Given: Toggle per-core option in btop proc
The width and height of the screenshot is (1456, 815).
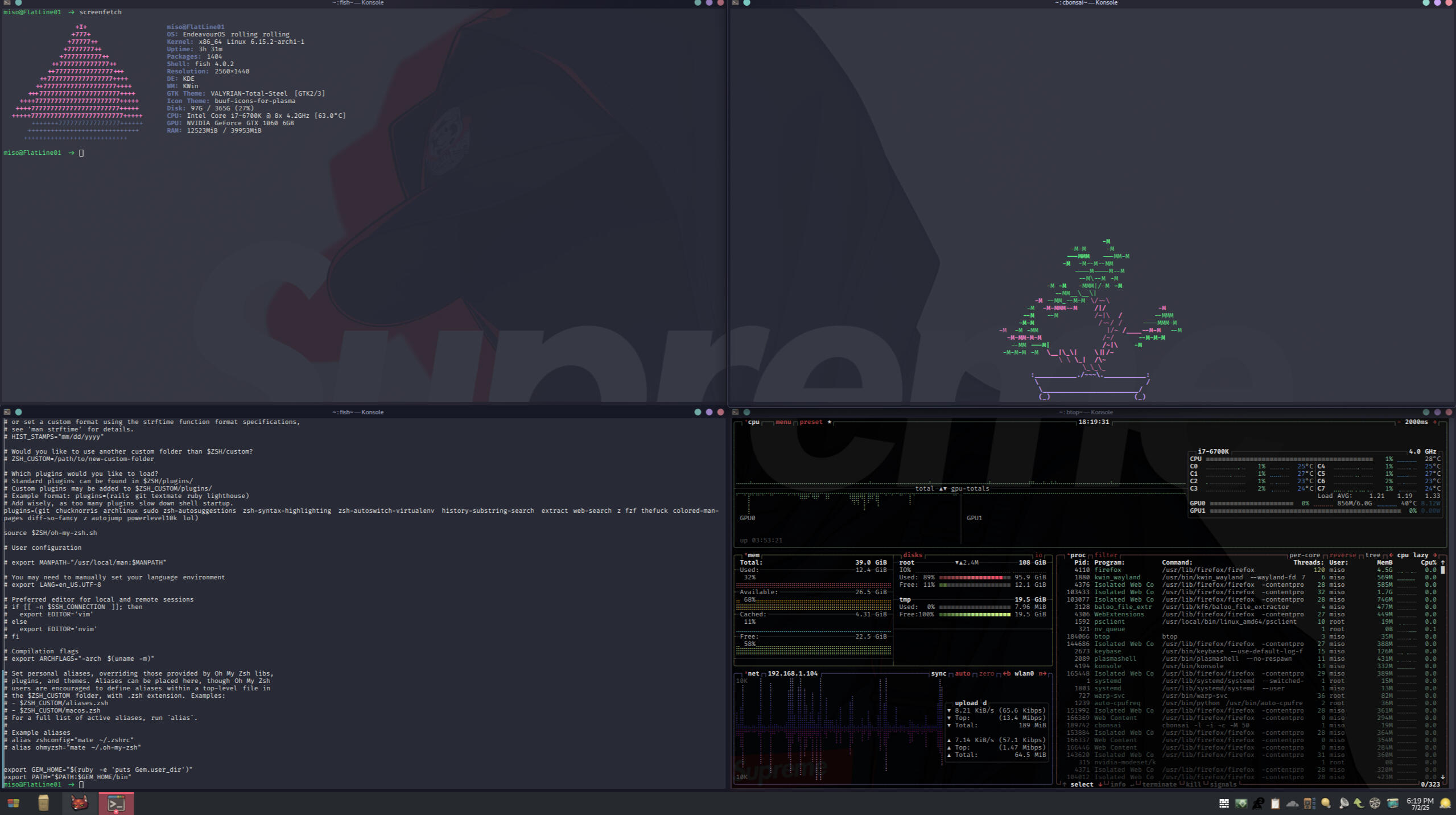Looking at the screenshot, I should [x=1304, y=555].
